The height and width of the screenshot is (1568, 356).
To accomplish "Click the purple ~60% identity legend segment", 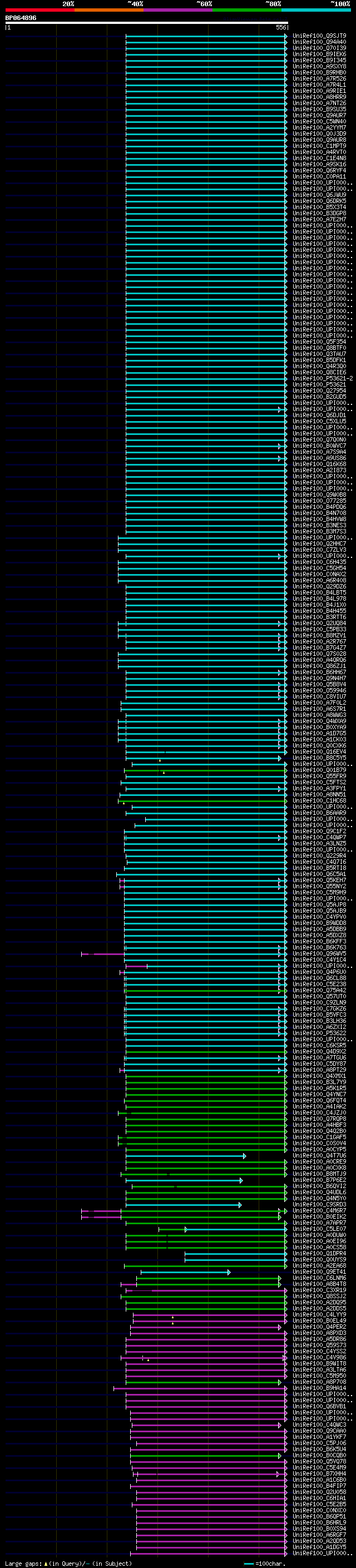I will tap(177, 10).
